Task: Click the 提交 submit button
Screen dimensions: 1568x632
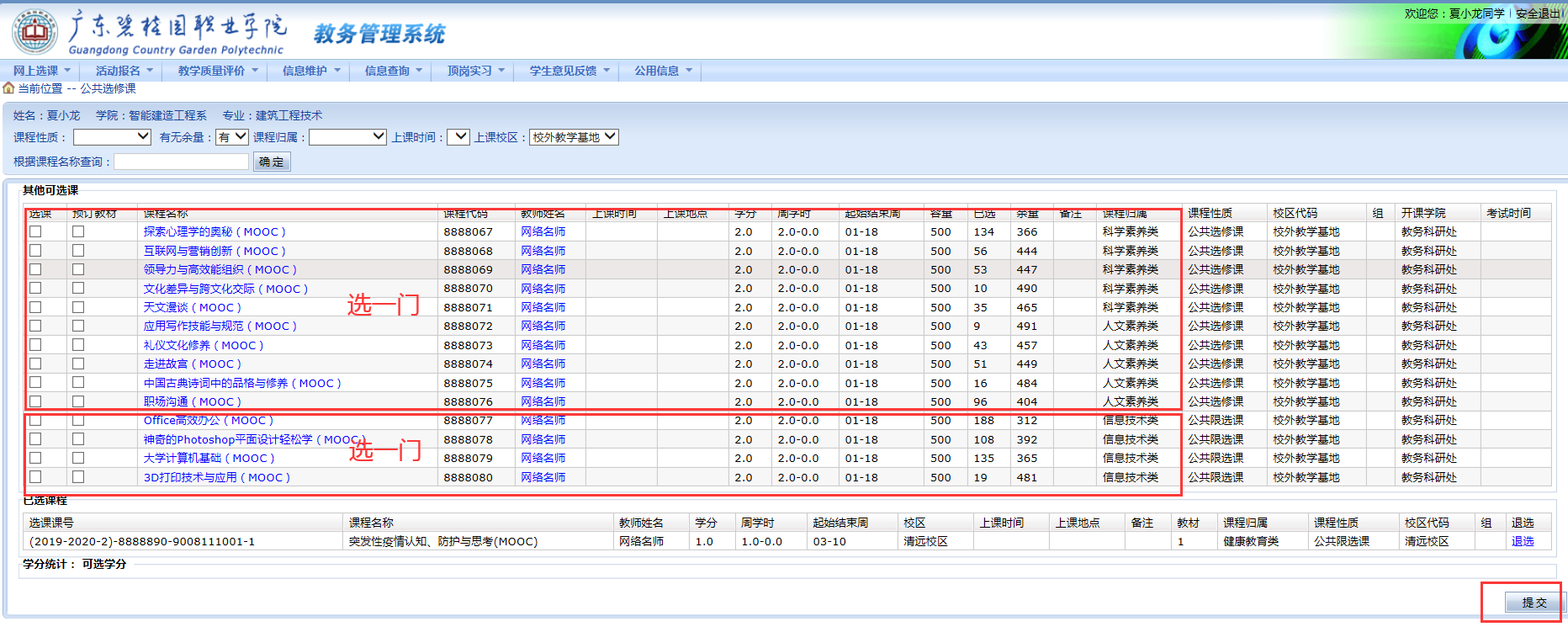Action: click(1534, 603)
